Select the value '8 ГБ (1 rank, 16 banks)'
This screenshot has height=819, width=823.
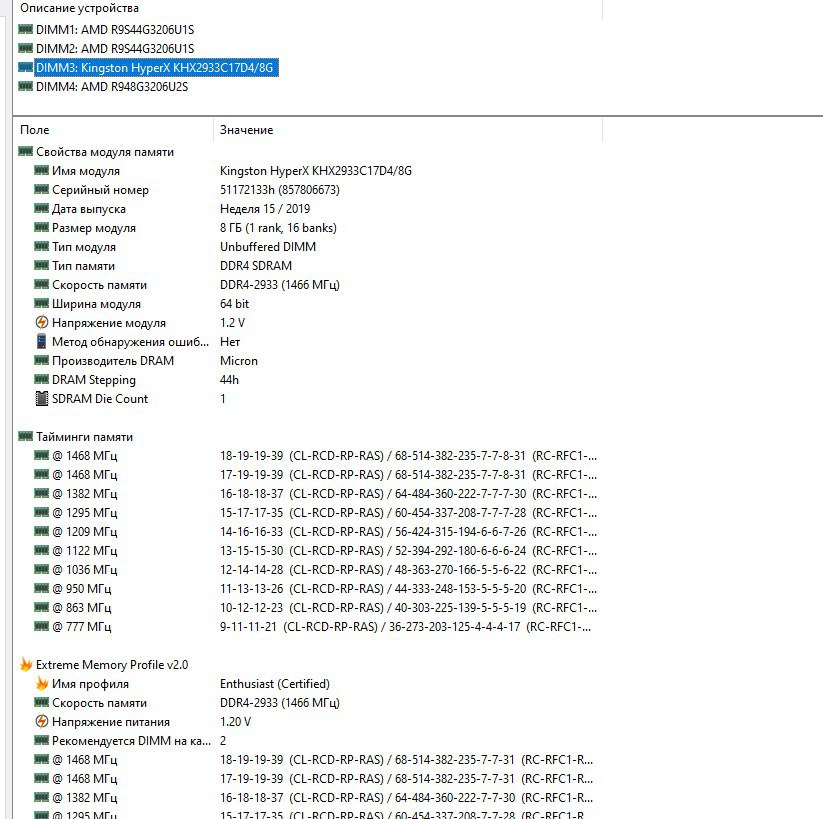[x=278, y=228]
